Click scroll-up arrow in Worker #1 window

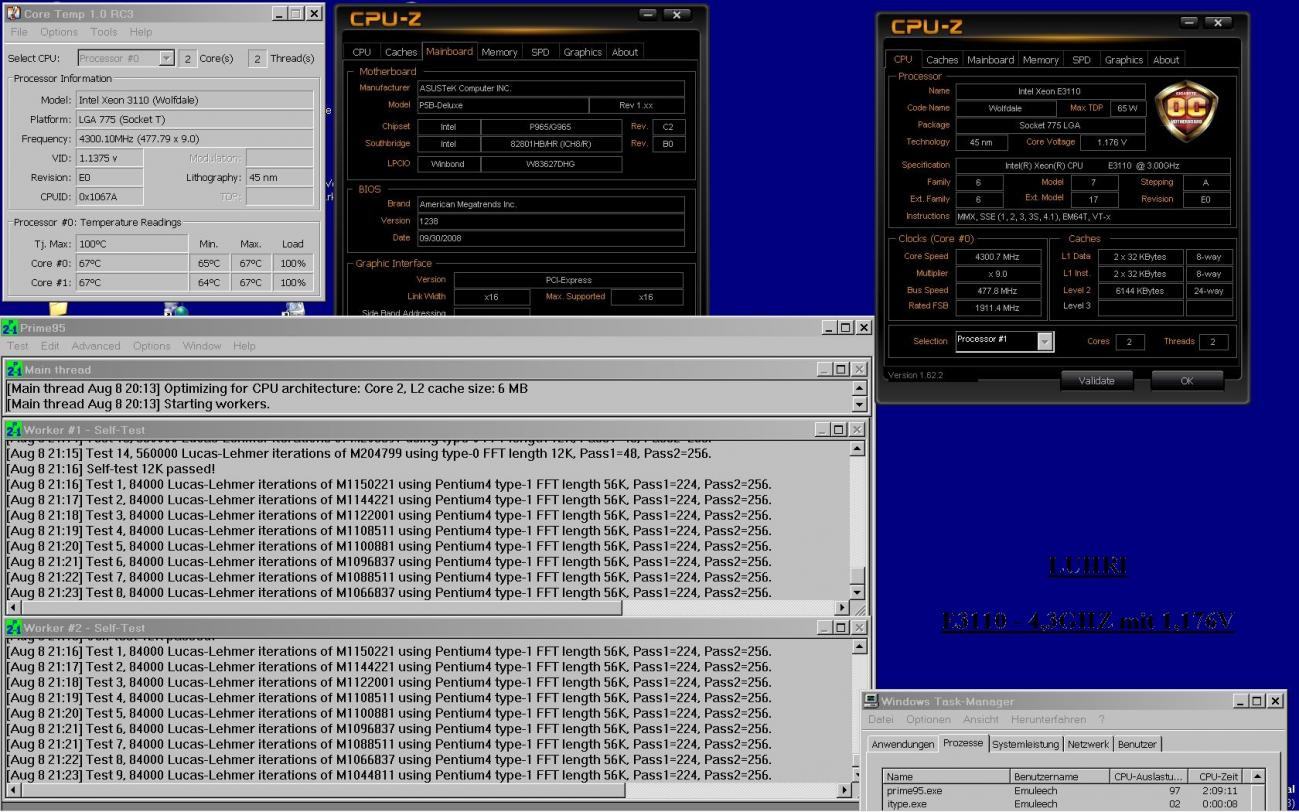858,448
